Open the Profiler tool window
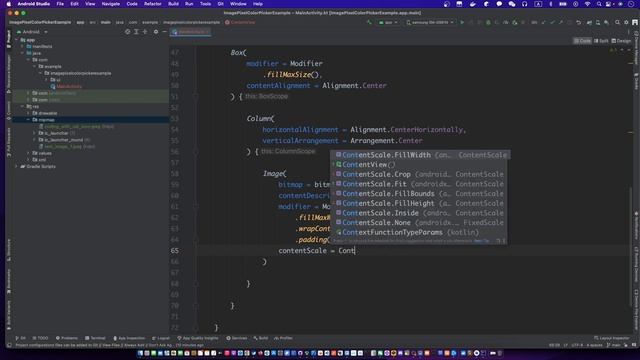The width and height of the screenshot is (640, 360). tap(283, 338)
